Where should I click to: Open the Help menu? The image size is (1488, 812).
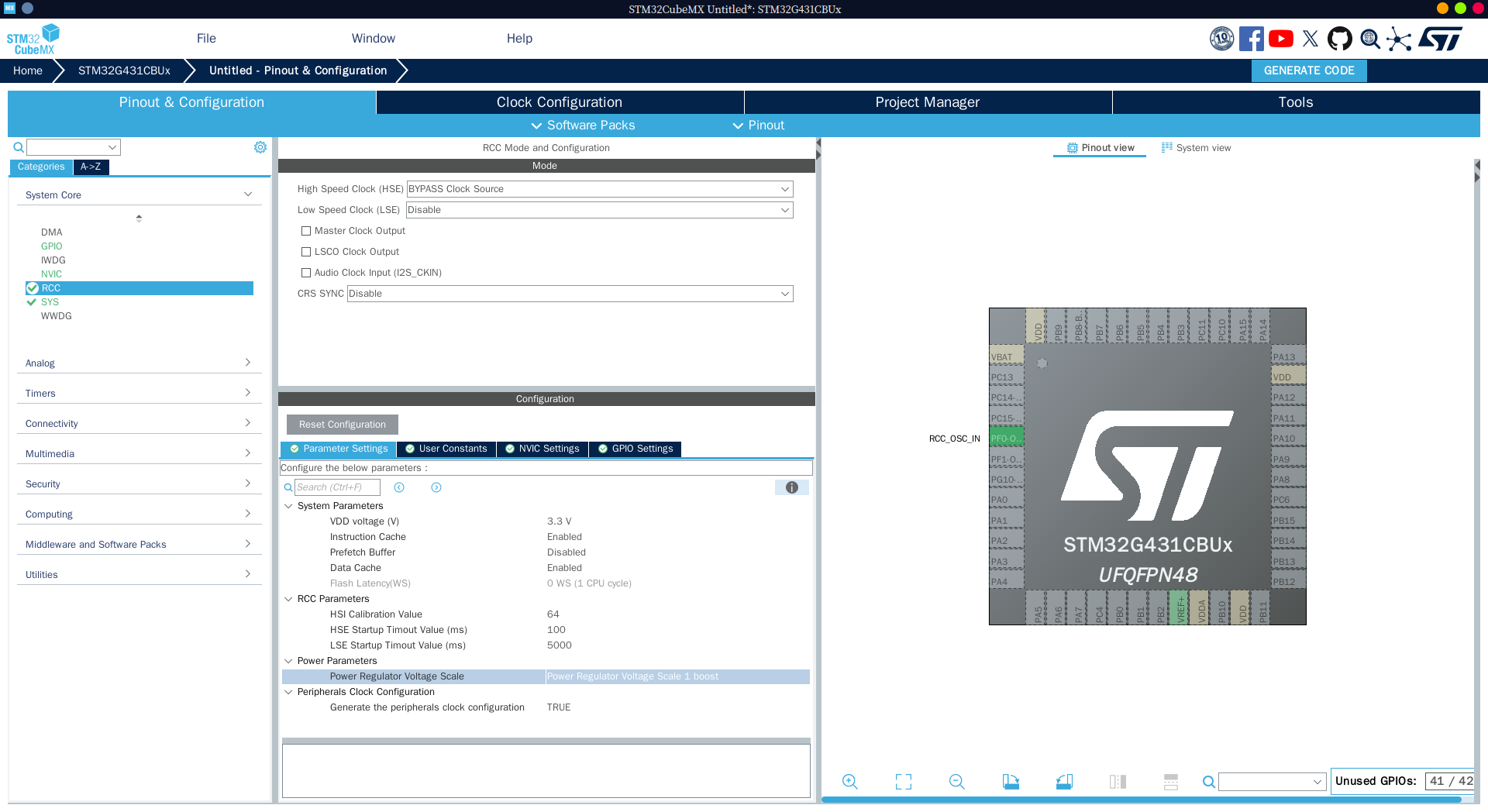519,39
